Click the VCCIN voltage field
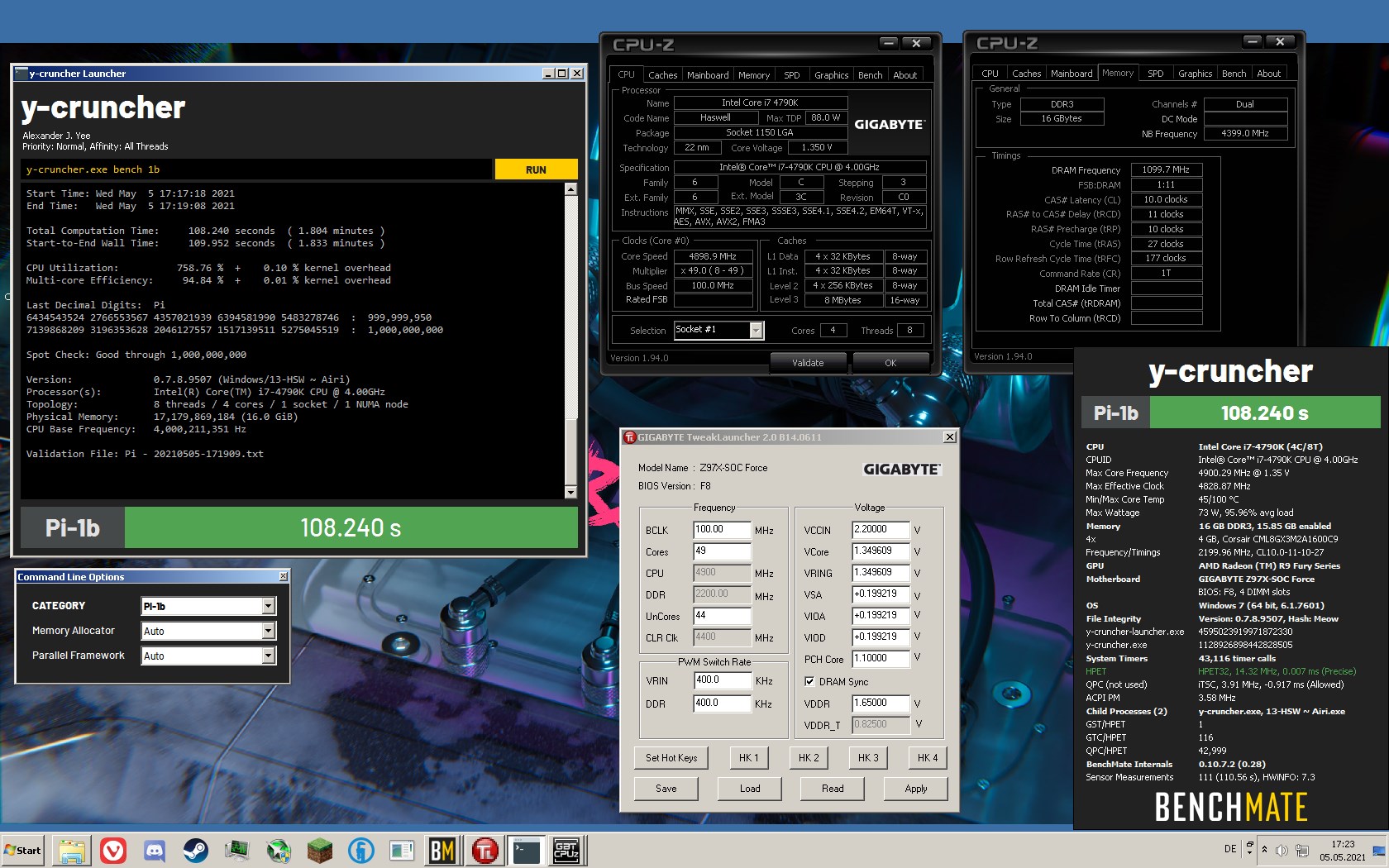Viewport: 1389px width, 868px height. pos(881,530)
